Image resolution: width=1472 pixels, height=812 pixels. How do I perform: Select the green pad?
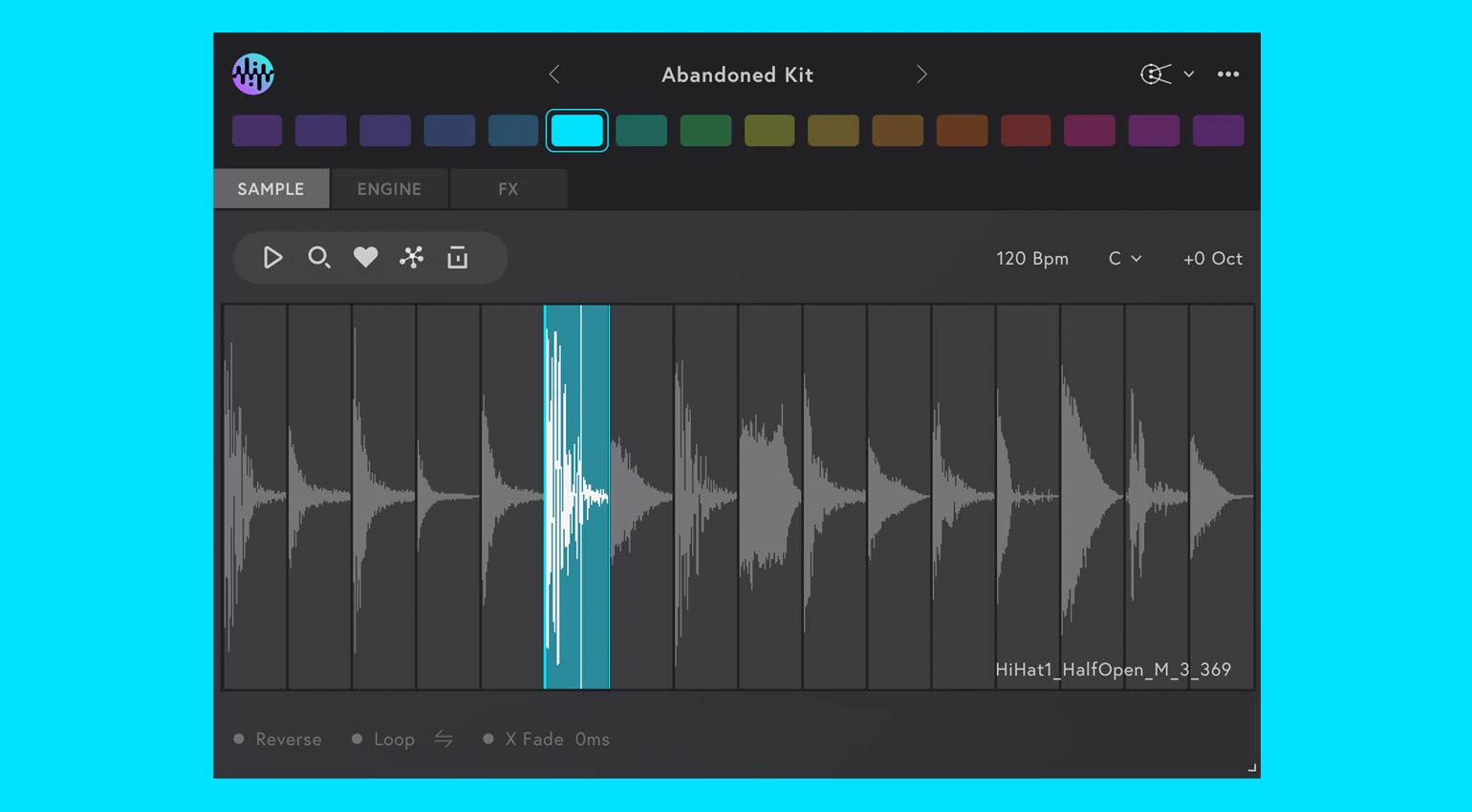(705, 130)
